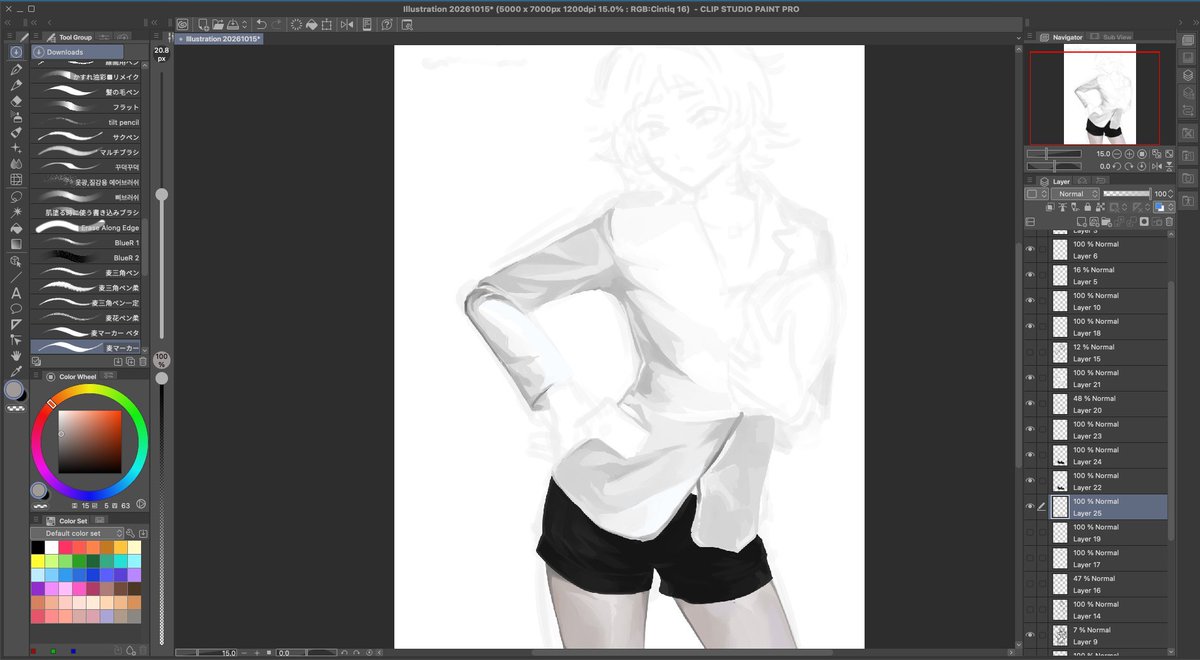This screenshot has height=660, width=1200.
Task: Click the Flip Horizontal command bar icon
Action: pos(347,24)
